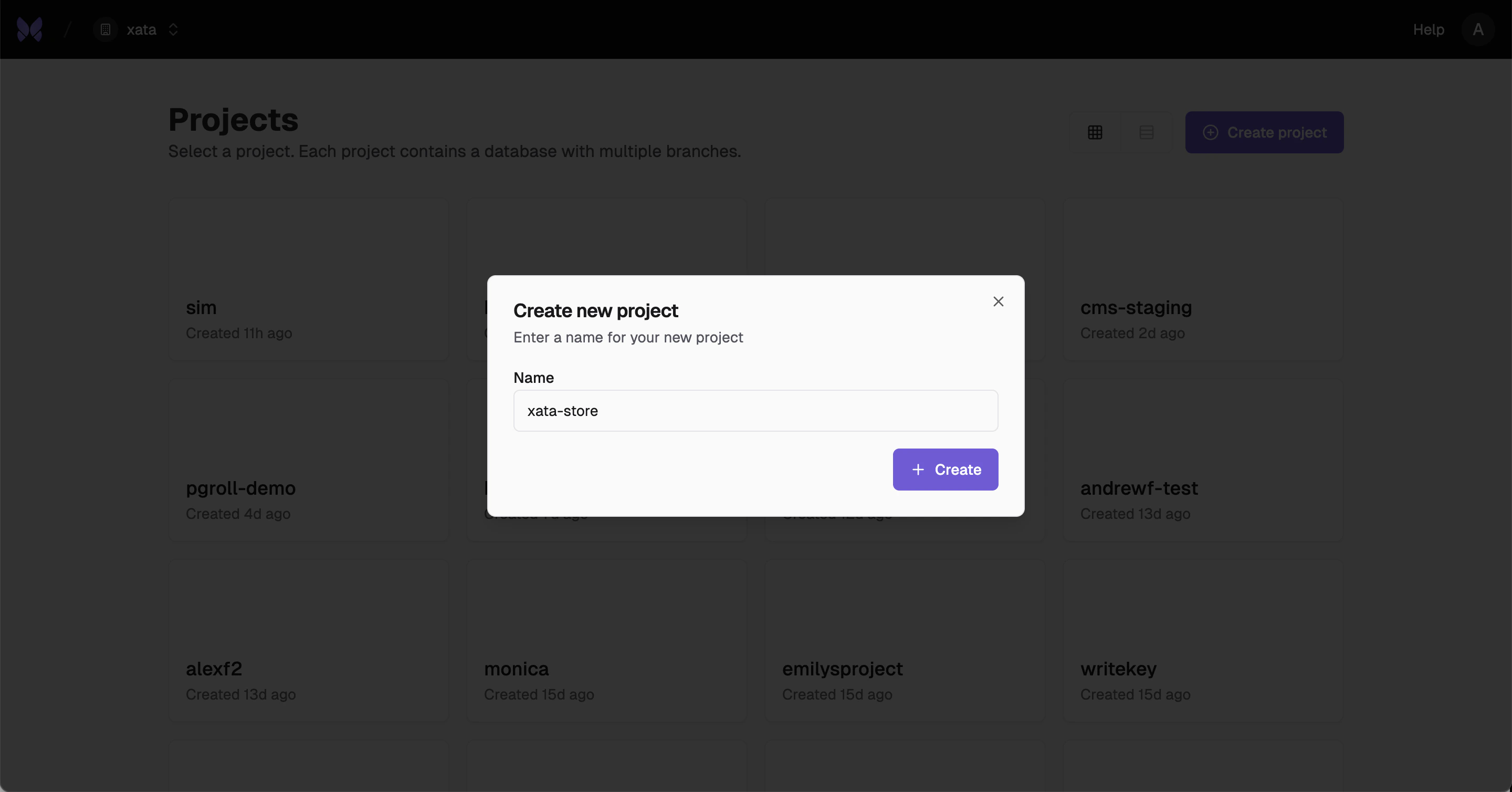Switch projects to grid view
Viewport: 1512px width, 792px height.
pos(1094,132)
